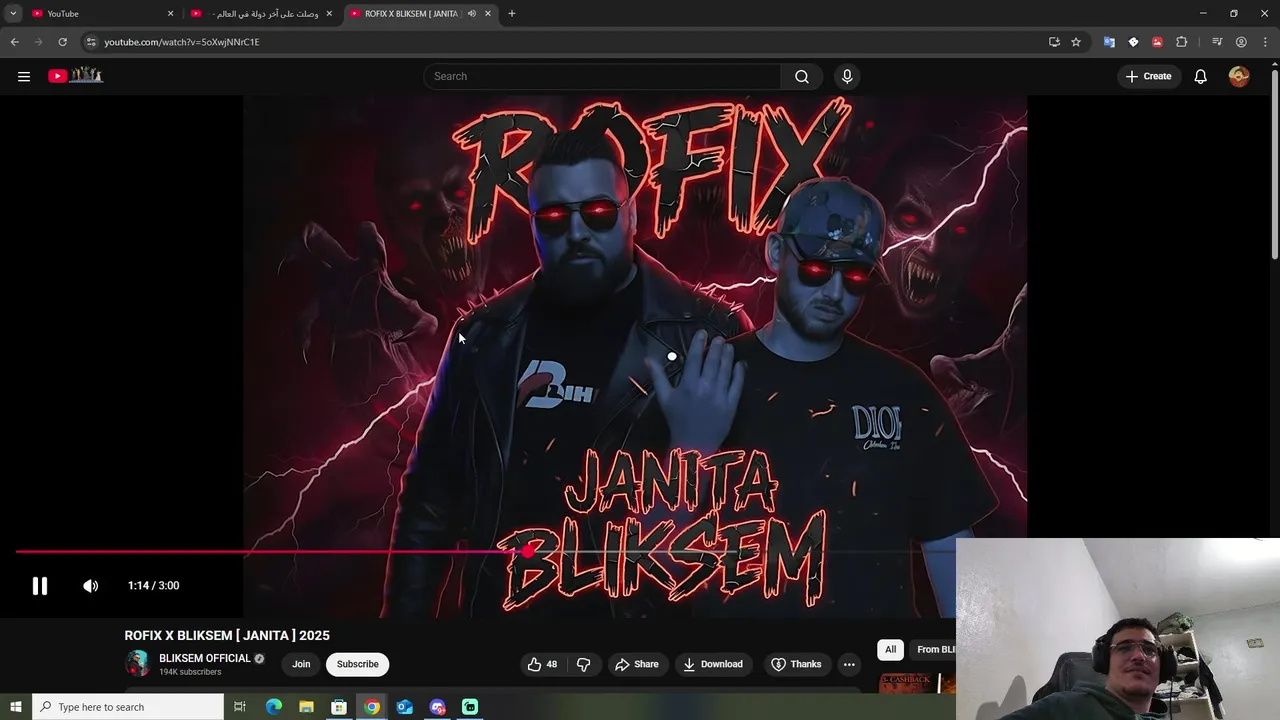The height and width of the screenshot is (720, 1280).
Task: Close the first YouTube tab
Action: click(170, 13)
